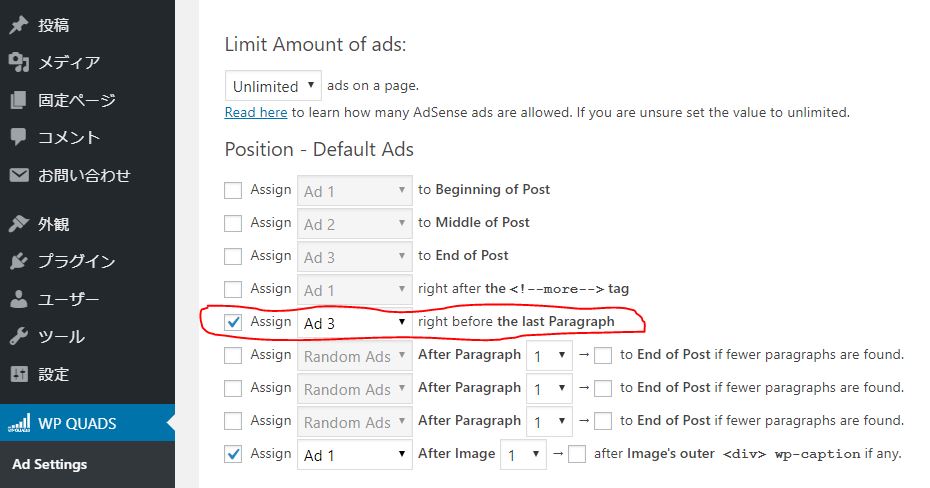This screenshot has height=488, width=930.
Task: Follow the Read here link
Action: pyautogui.click(x=256, y=112)
